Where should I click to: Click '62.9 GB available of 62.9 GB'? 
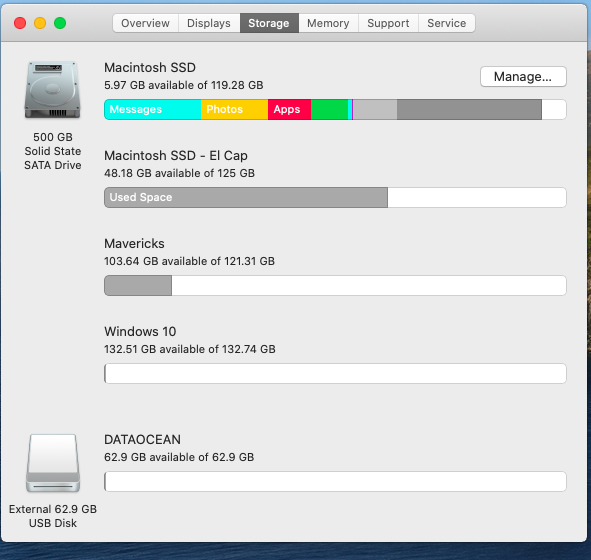tap(179, 457)
